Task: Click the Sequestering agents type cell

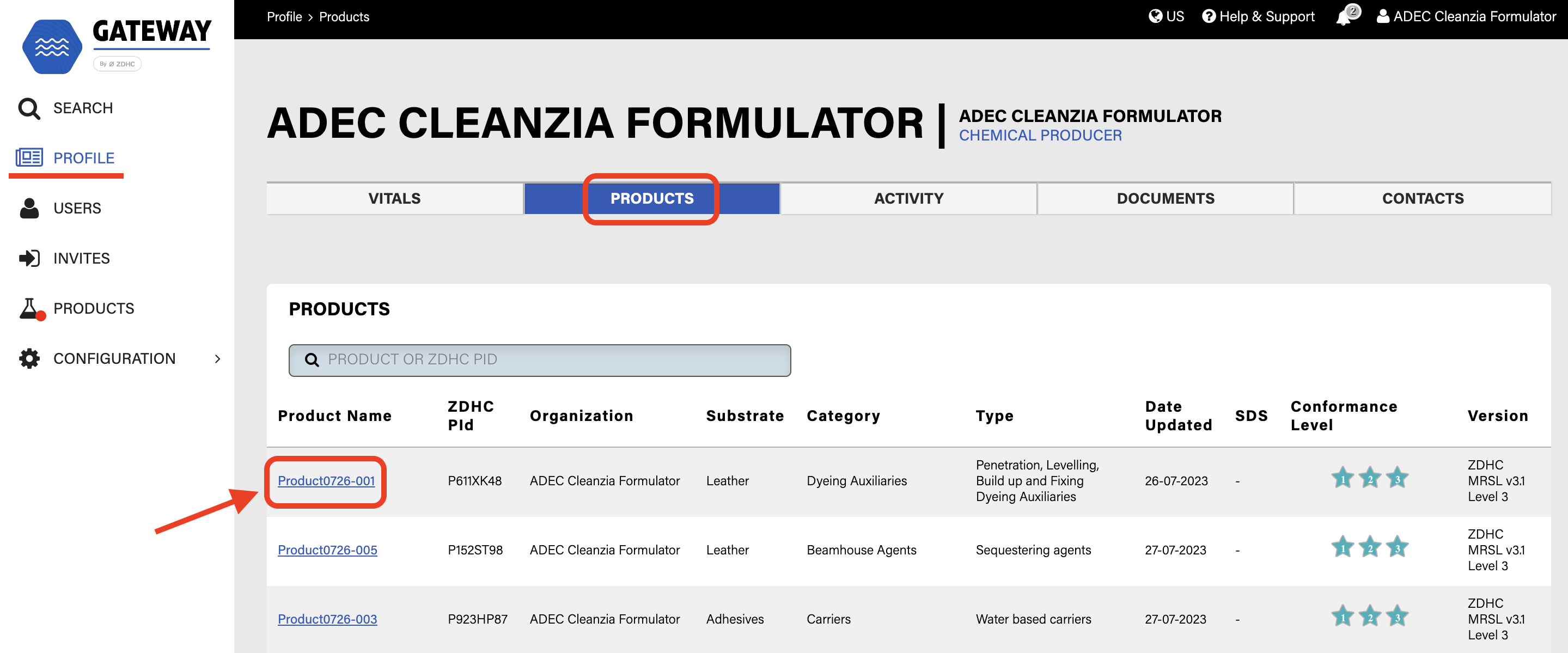Action: [x=1033, y=550]
